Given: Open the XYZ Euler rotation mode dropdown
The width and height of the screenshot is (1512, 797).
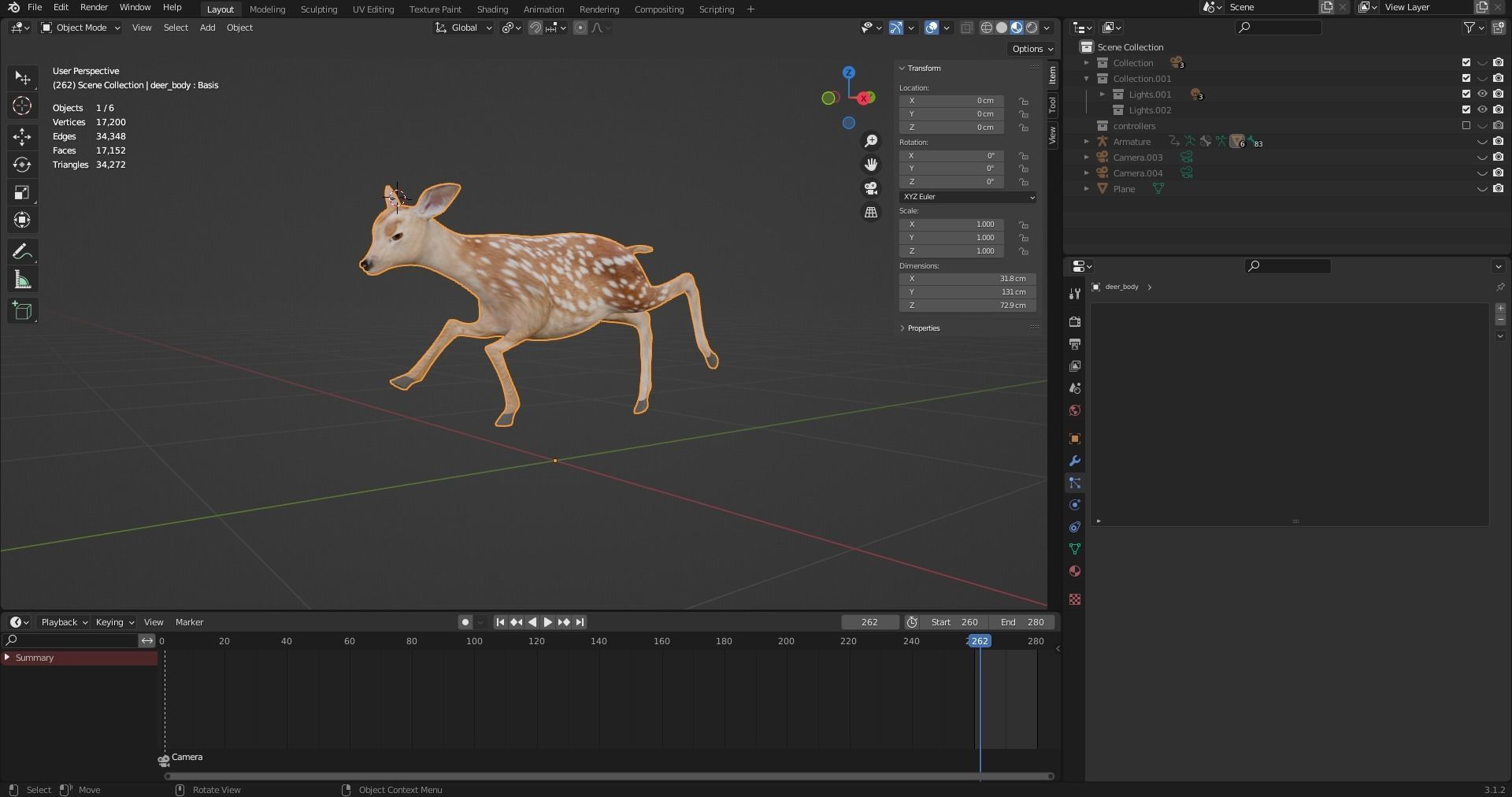Looking at the screenshot, I should tap(968, 197).
